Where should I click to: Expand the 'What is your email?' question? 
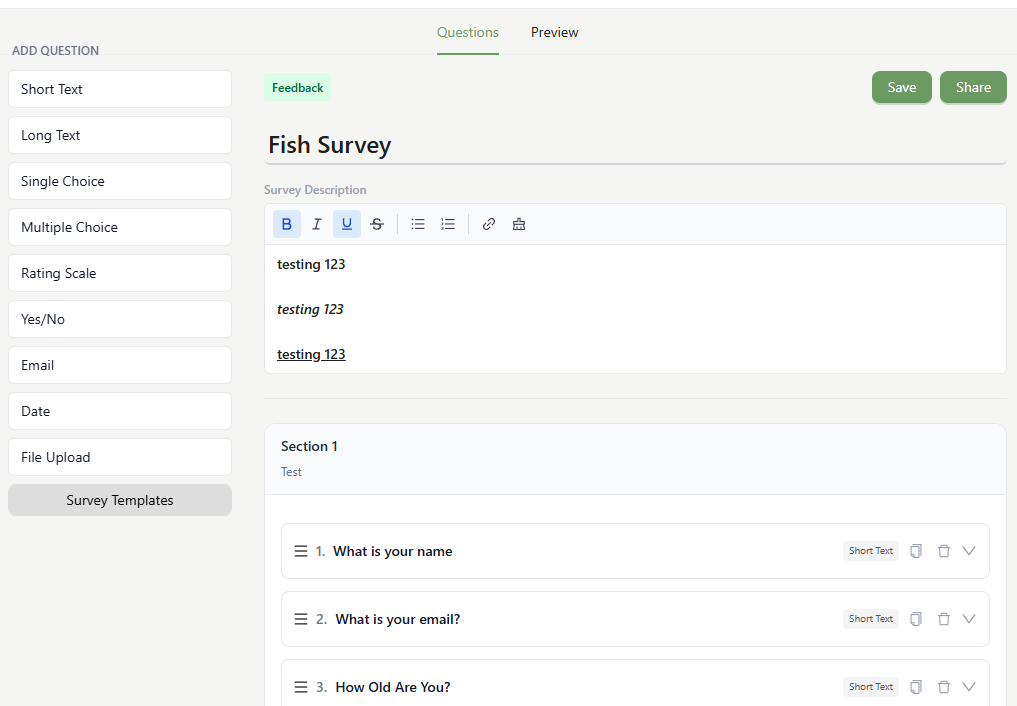(x=969, y=619)
